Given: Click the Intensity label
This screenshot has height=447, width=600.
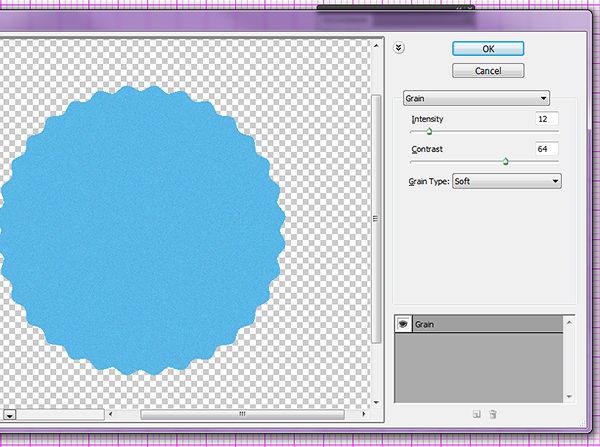Looking at the screenshot, I should (427, 119).
